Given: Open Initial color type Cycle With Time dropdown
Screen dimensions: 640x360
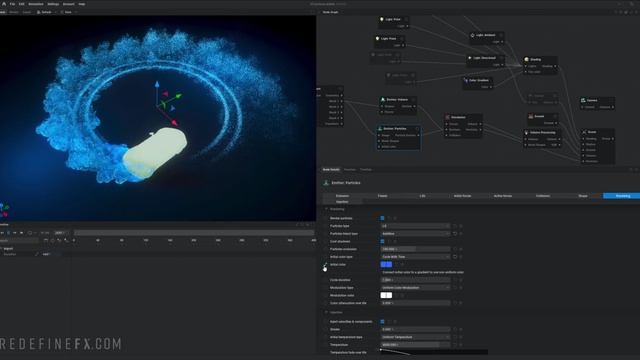Looking at the screenshot, I should (415, 257).
